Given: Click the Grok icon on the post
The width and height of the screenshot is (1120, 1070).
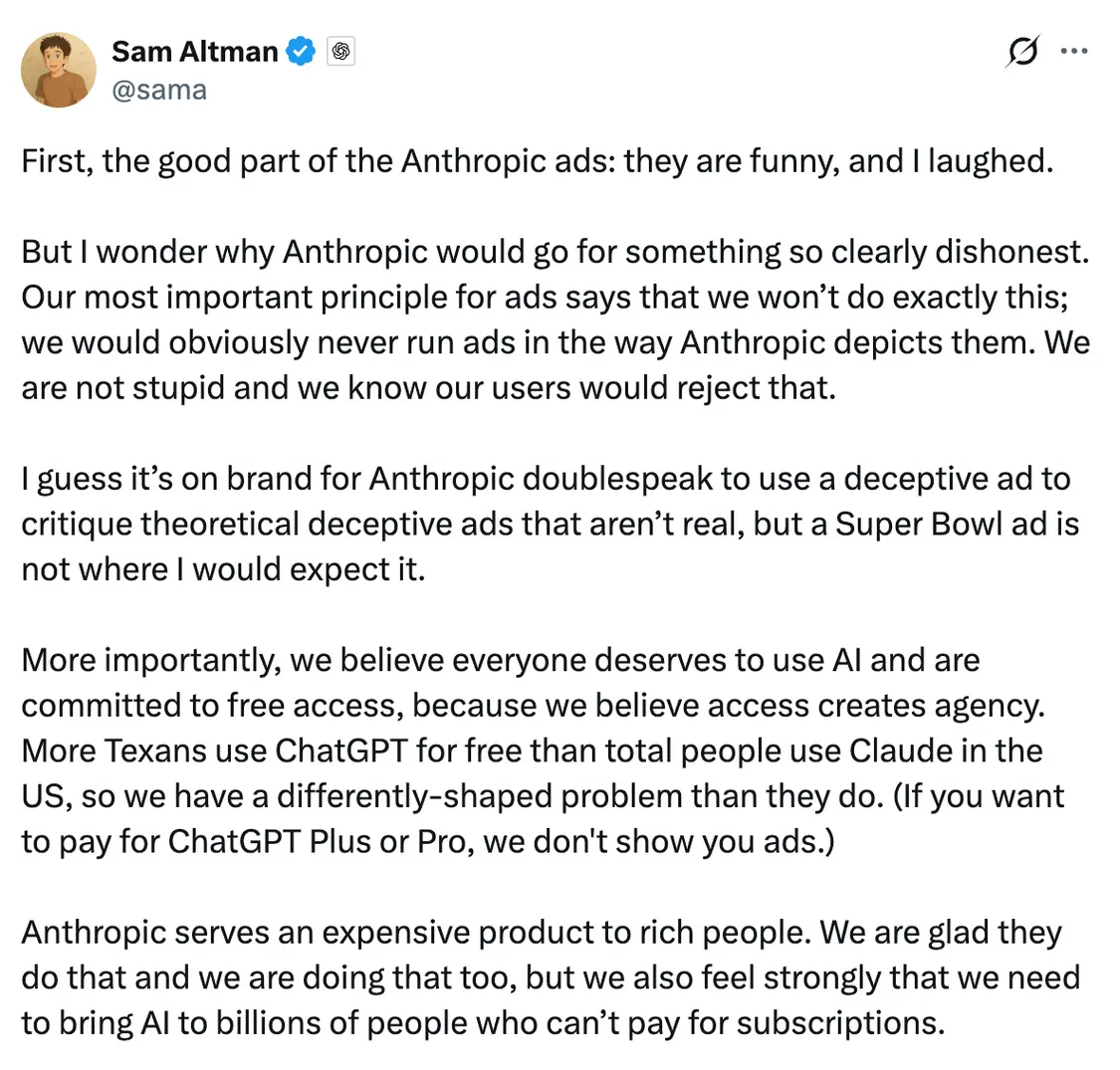Looking at the screenshot, I should [1023, 52].
